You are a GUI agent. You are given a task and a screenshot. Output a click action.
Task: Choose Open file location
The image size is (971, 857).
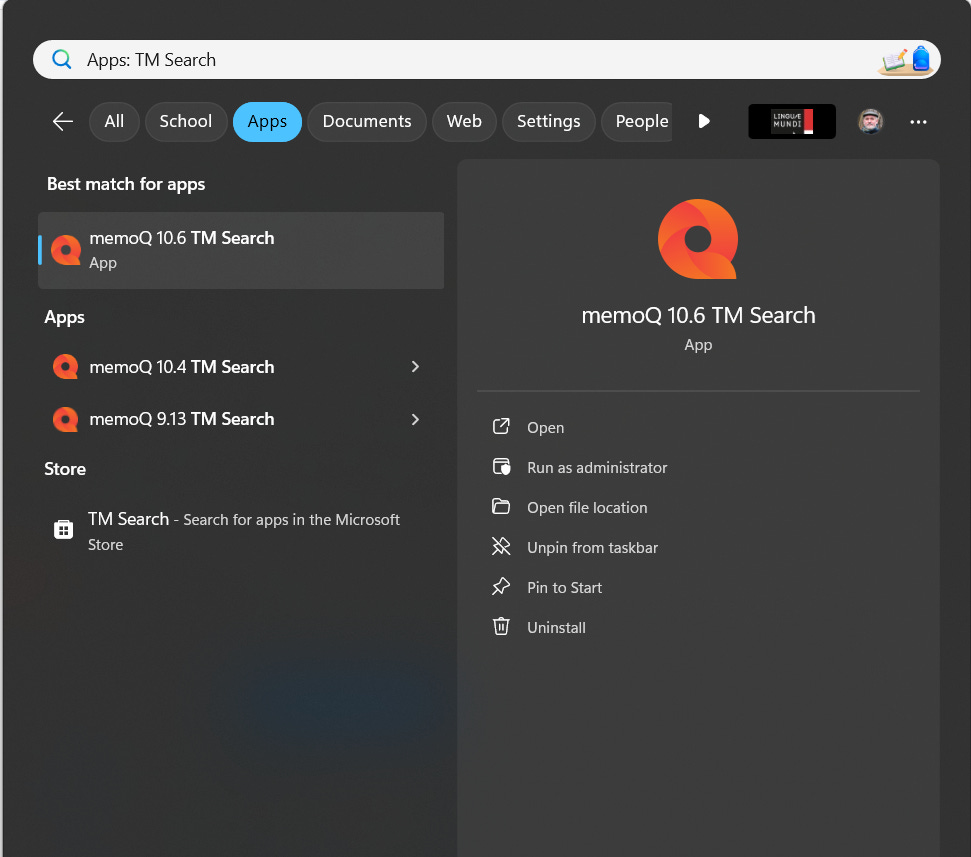coord(587,508)
